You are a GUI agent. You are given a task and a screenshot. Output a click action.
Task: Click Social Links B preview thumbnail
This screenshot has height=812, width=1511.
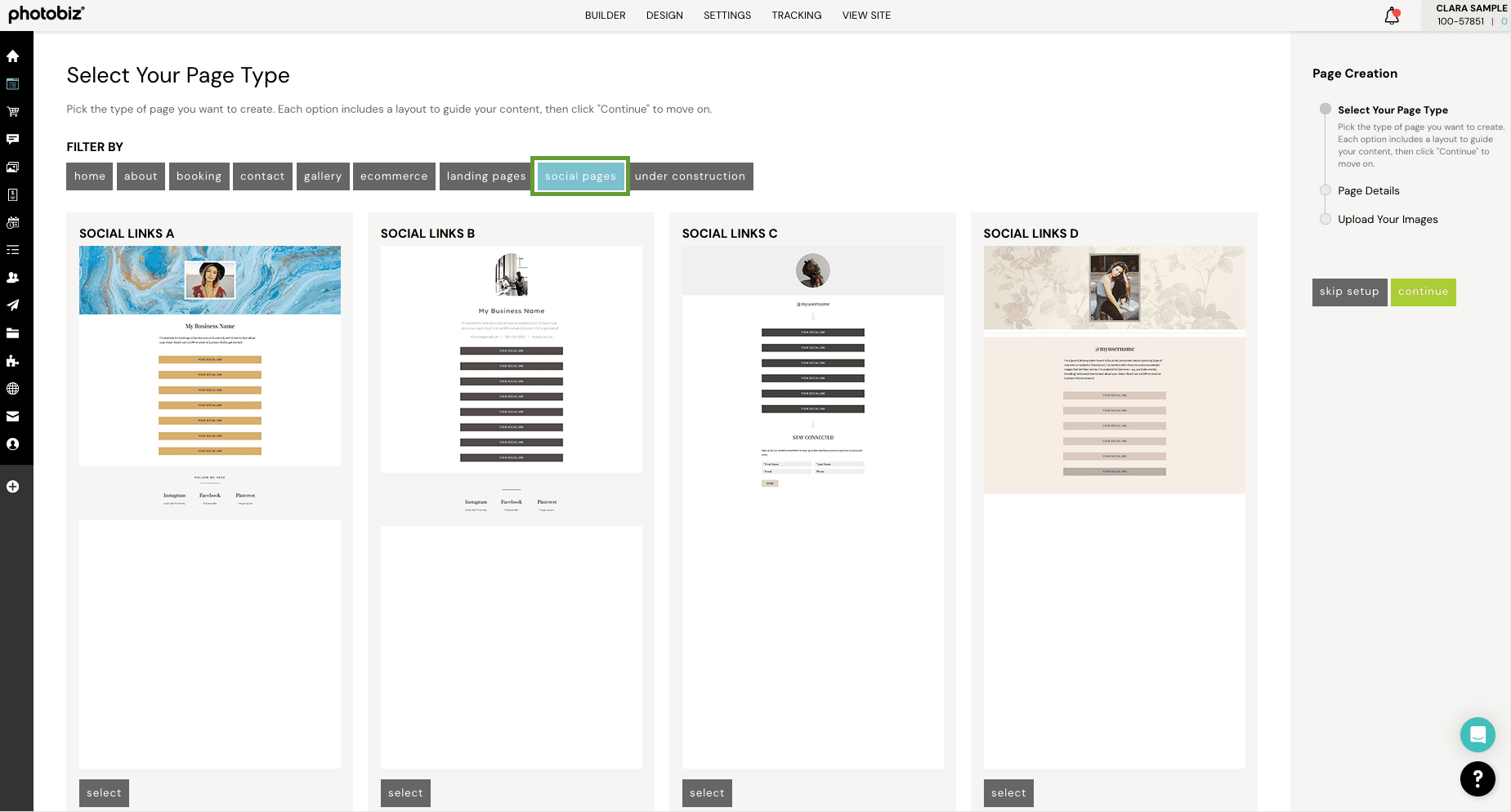pyautogui.click(x=512, y=507)
